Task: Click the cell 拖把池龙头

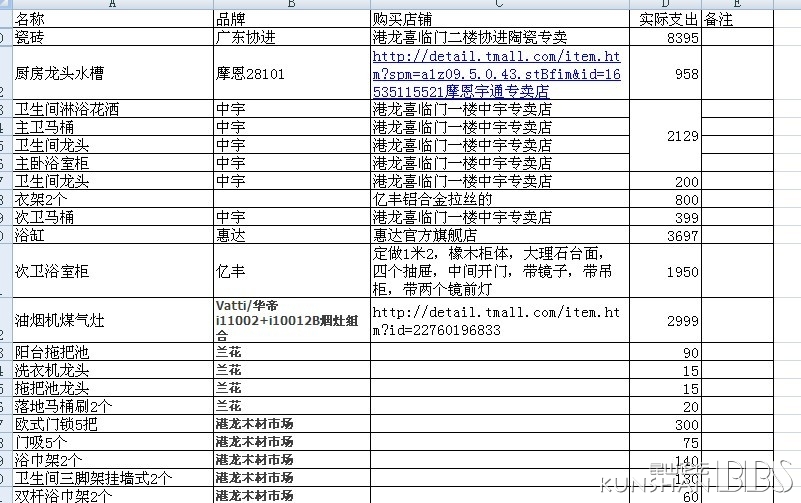Action: point(112,388)
